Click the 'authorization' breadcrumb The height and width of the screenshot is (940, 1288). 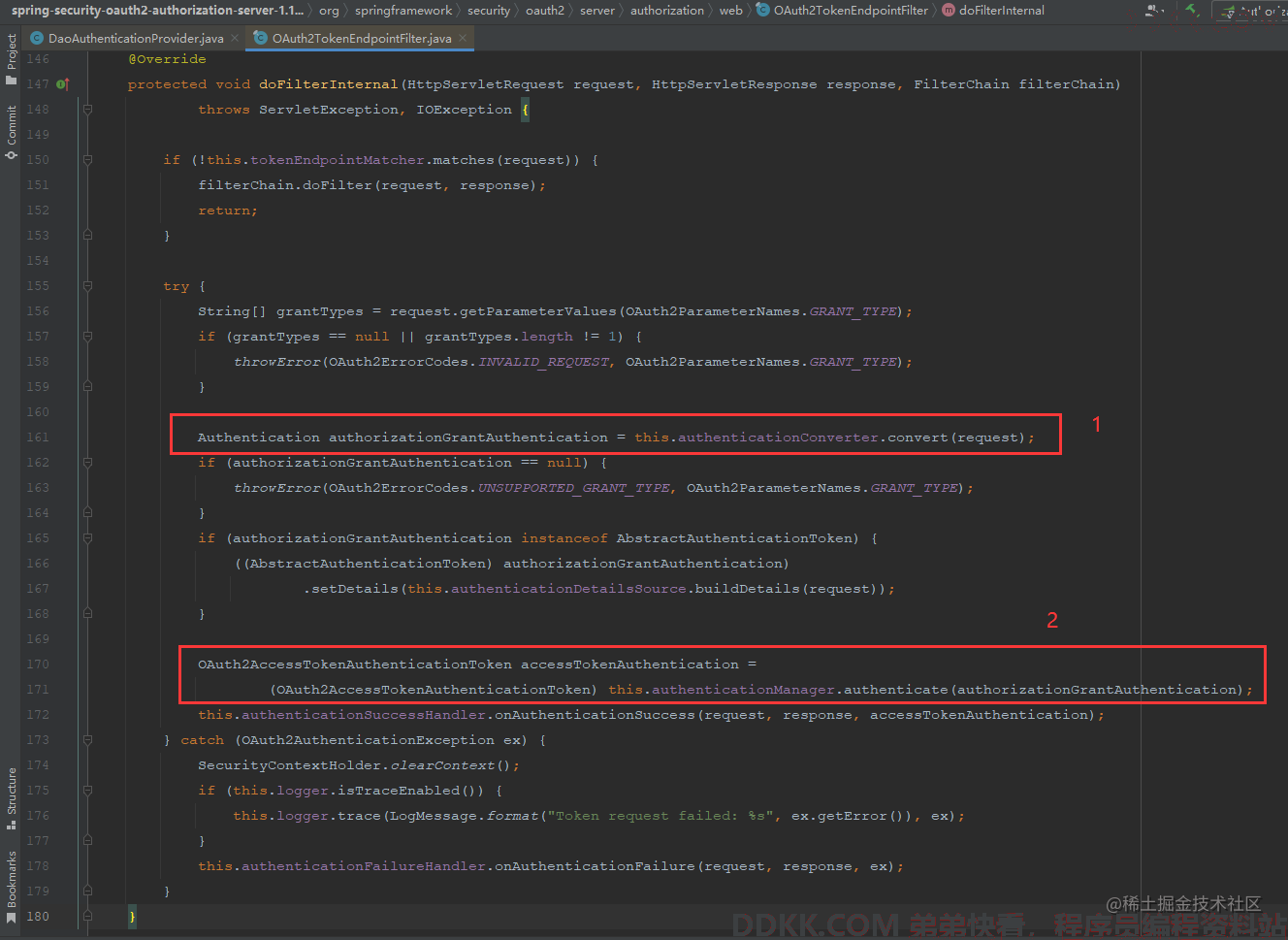pyautogui.click(x=667, y=11)
